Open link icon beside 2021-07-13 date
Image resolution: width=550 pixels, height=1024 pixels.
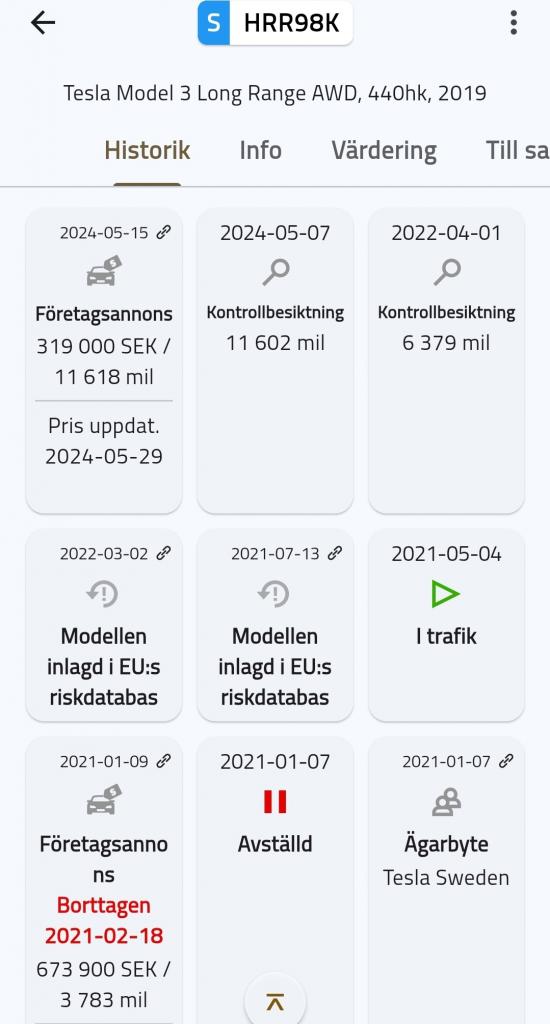(x=334, y=553)
